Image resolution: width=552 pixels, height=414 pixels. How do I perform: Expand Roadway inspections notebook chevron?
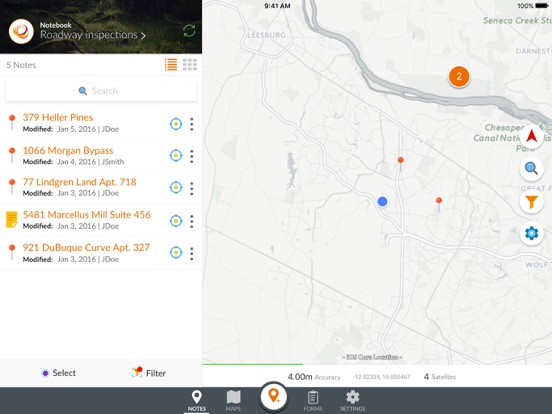pos(143,36)
